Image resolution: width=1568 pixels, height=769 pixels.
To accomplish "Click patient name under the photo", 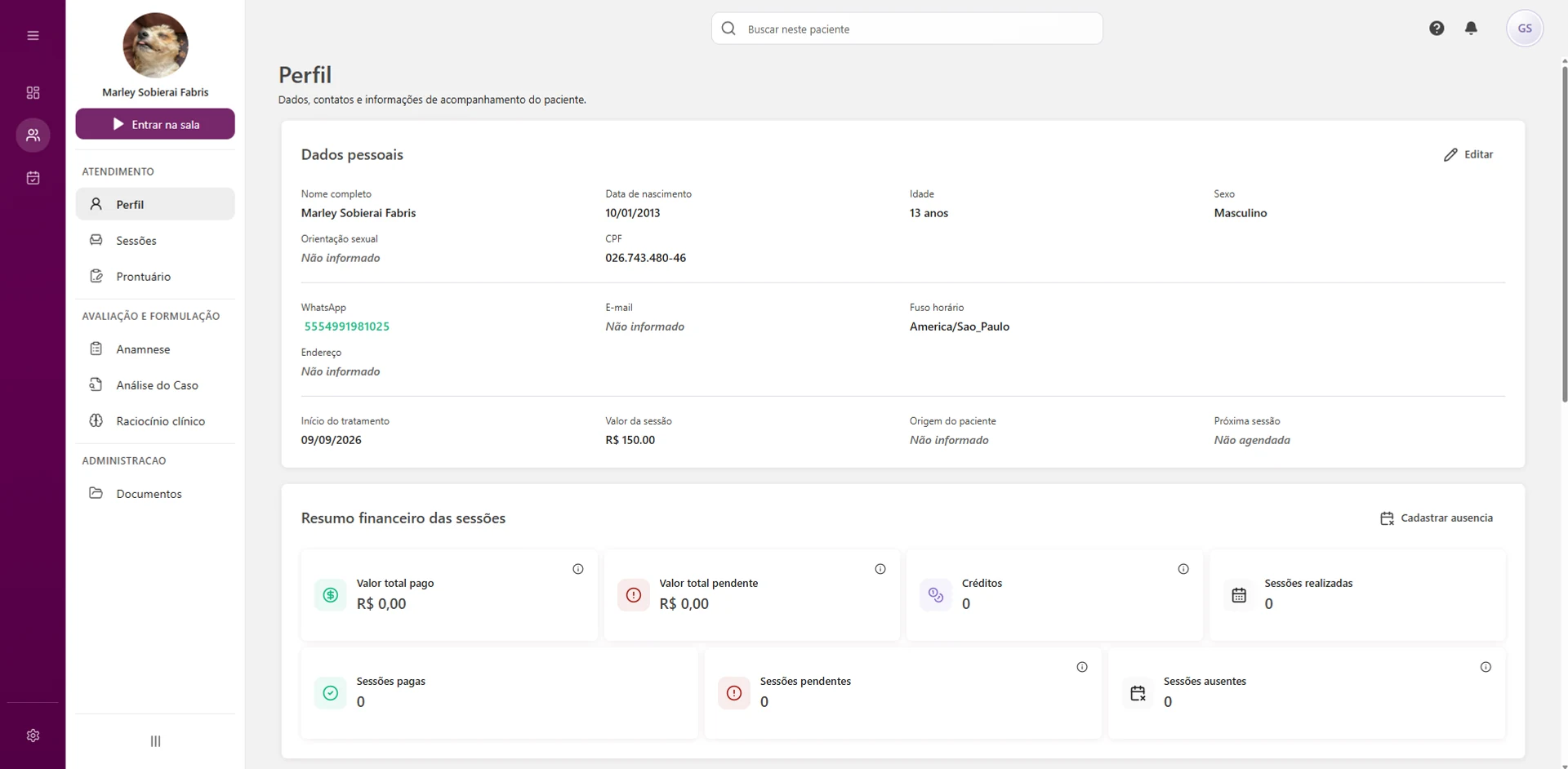I will pyautogui.click(x=155, y=92).
